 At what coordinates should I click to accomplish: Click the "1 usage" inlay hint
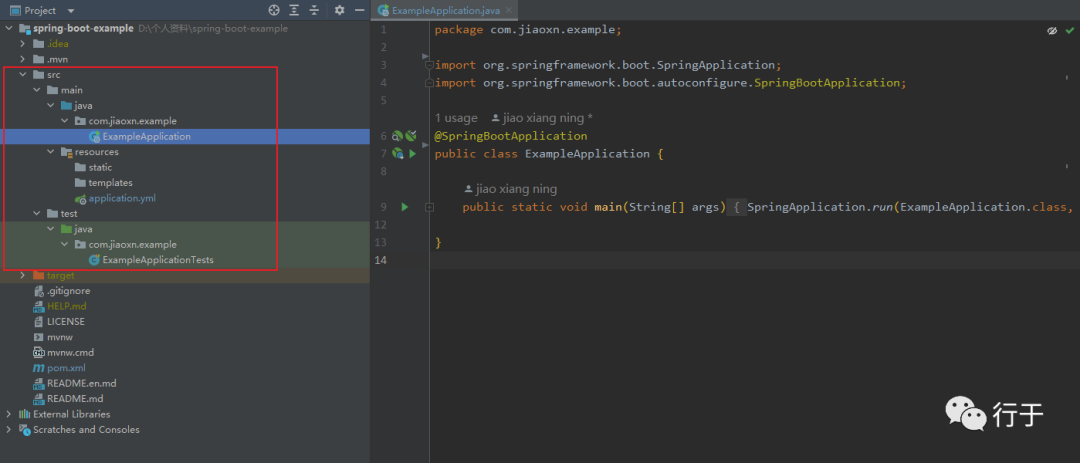pyautogui.click(x=456, y=118)
